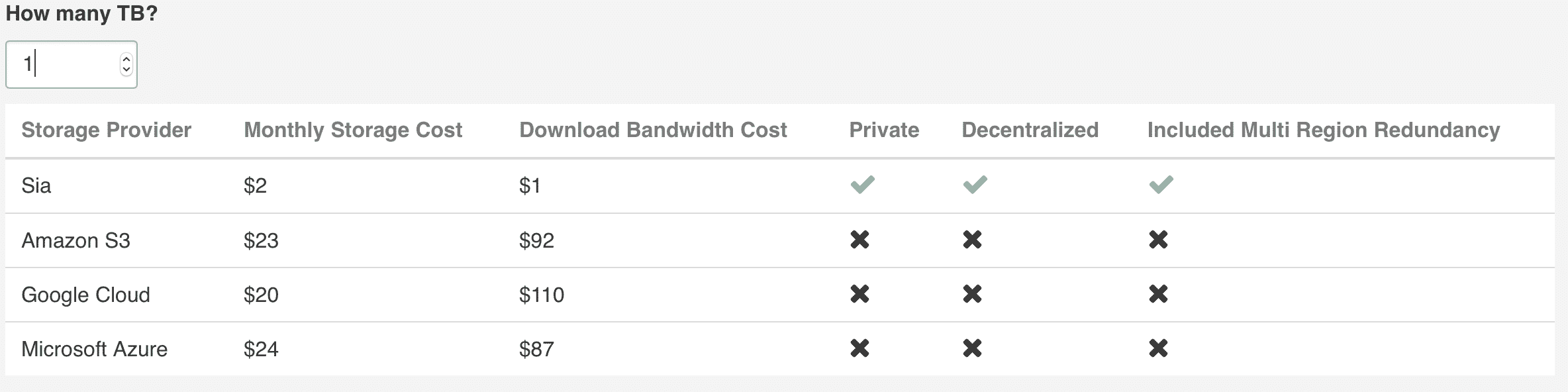Click Amazon S3's Private cross icon
The image size is (1568, 392).
click(x=859, y=240)
